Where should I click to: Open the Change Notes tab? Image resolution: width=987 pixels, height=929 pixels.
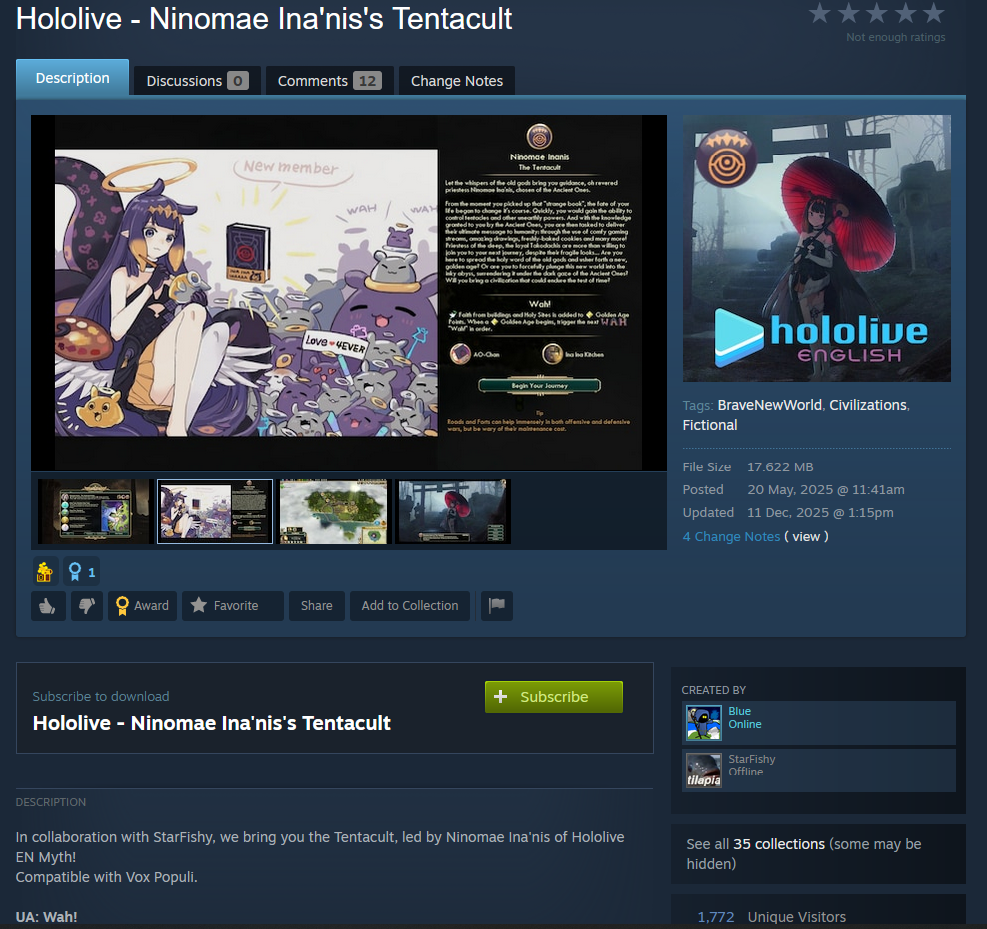tap(457, 81)
